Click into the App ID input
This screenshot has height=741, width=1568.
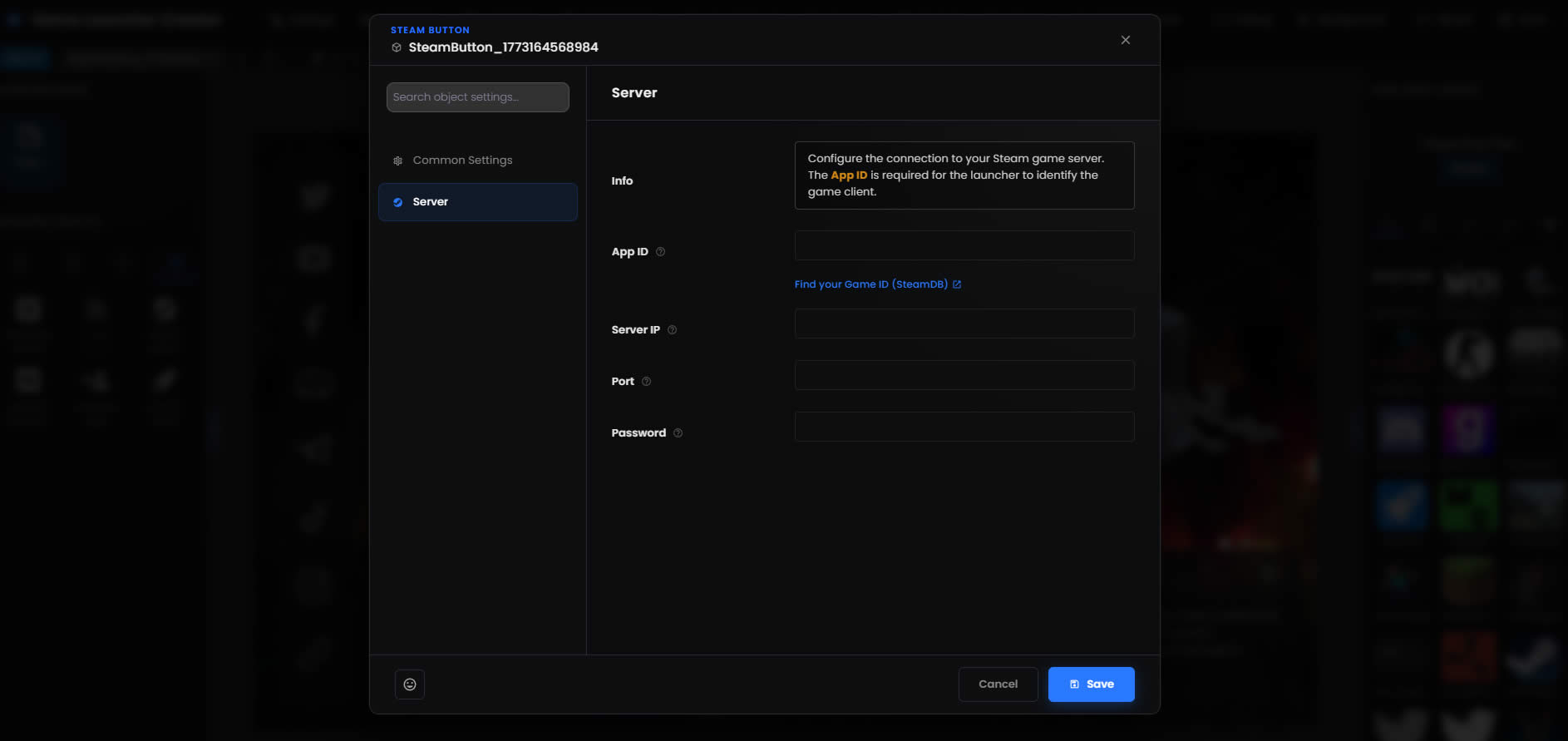point(964,246)
